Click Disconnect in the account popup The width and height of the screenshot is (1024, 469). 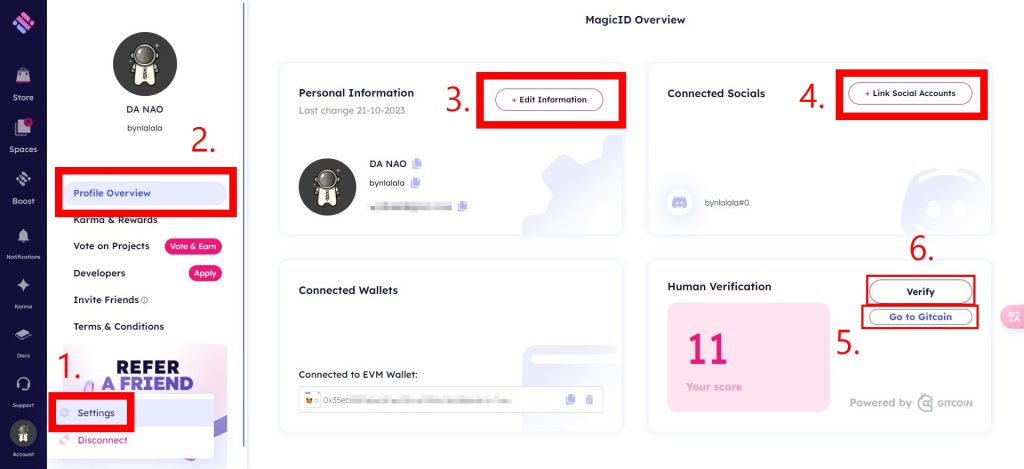pyautogui.click(x=102, y=440)
